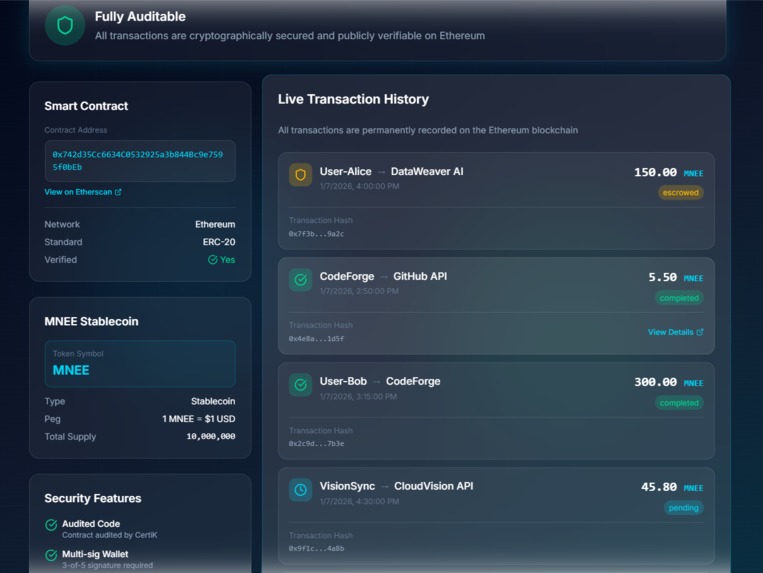This screenshot has height=573, width=763.
Task: Click transaction hash 0x7f3b...9a2c
Action: [316, 234]
